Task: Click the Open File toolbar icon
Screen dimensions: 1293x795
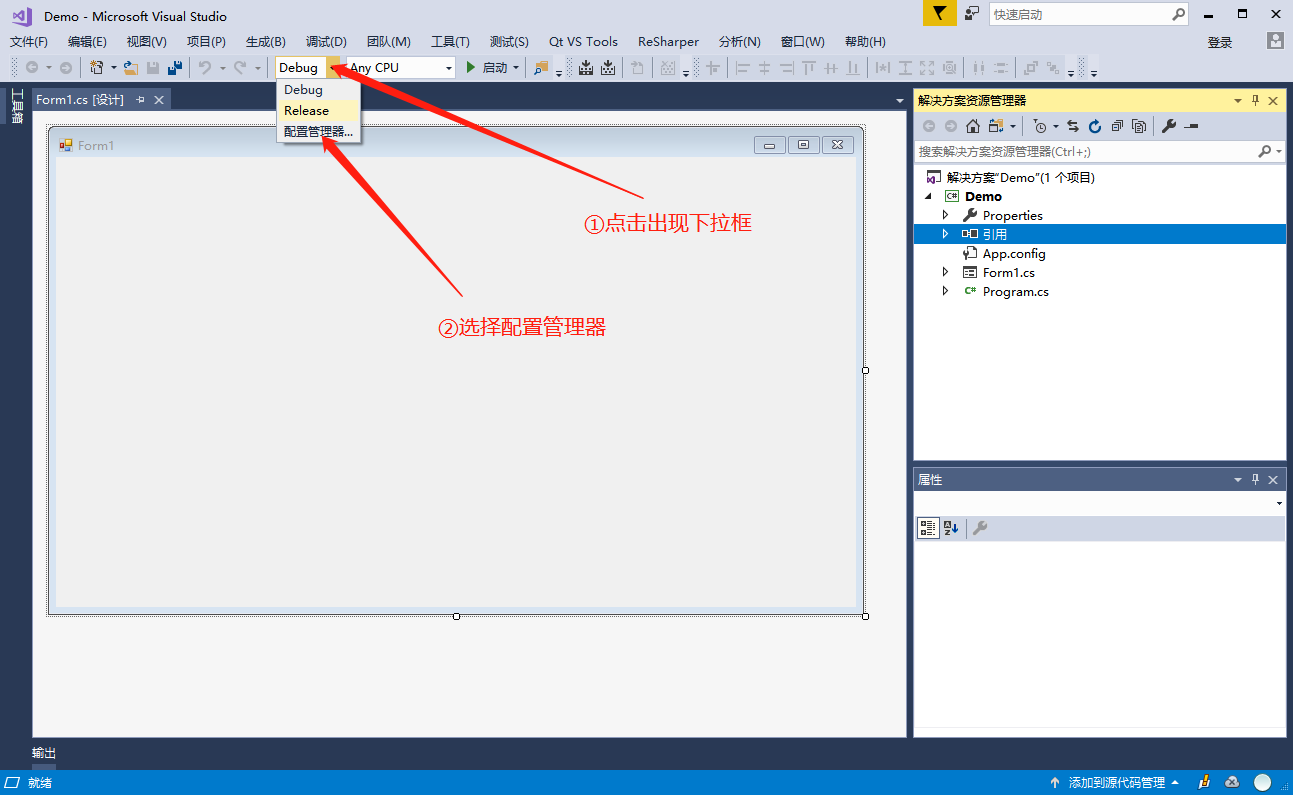Action: click(x=130, y=68)
